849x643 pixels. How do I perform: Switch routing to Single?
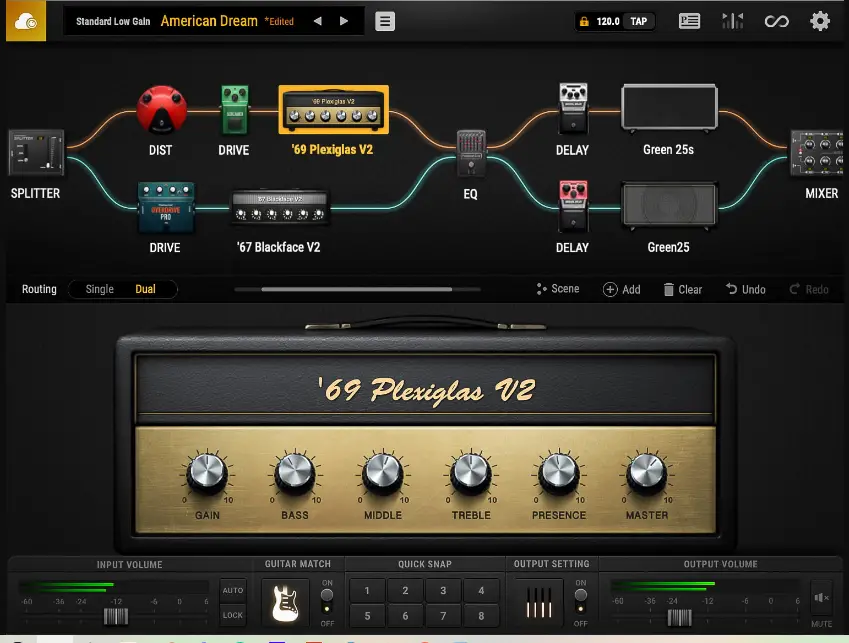click(x=100, y=289)
